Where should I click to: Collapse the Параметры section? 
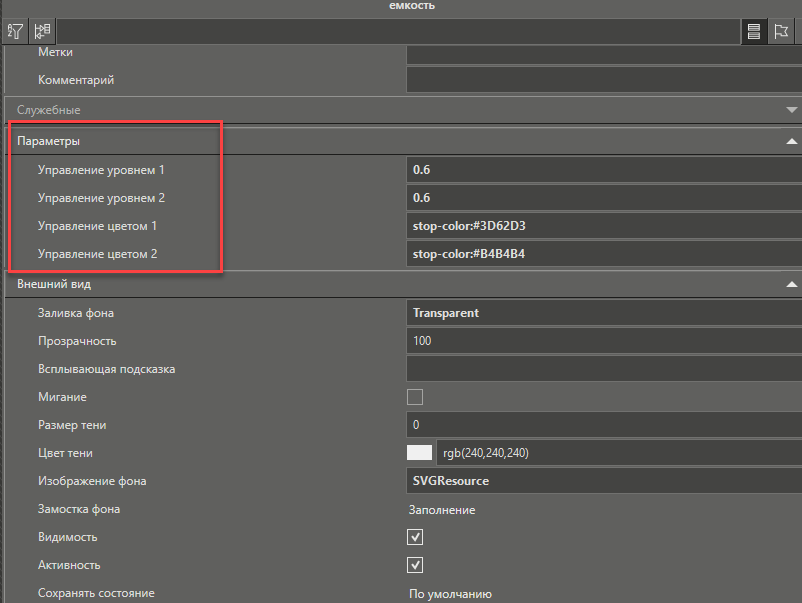[792, 141]
